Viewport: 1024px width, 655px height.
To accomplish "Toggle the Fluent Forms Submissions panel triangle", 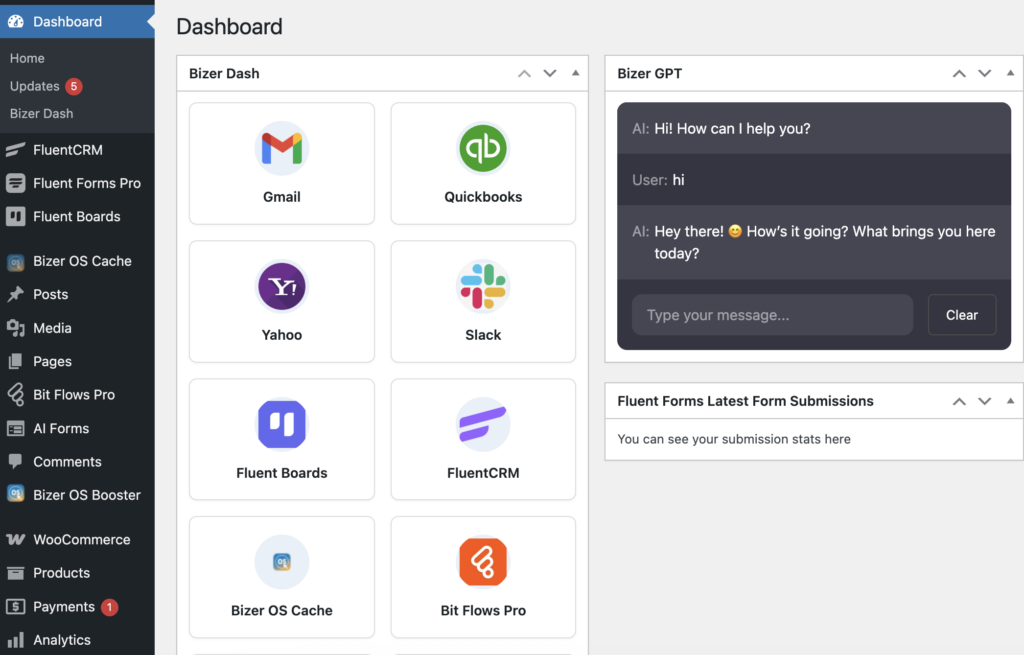I will point(1010,401).
